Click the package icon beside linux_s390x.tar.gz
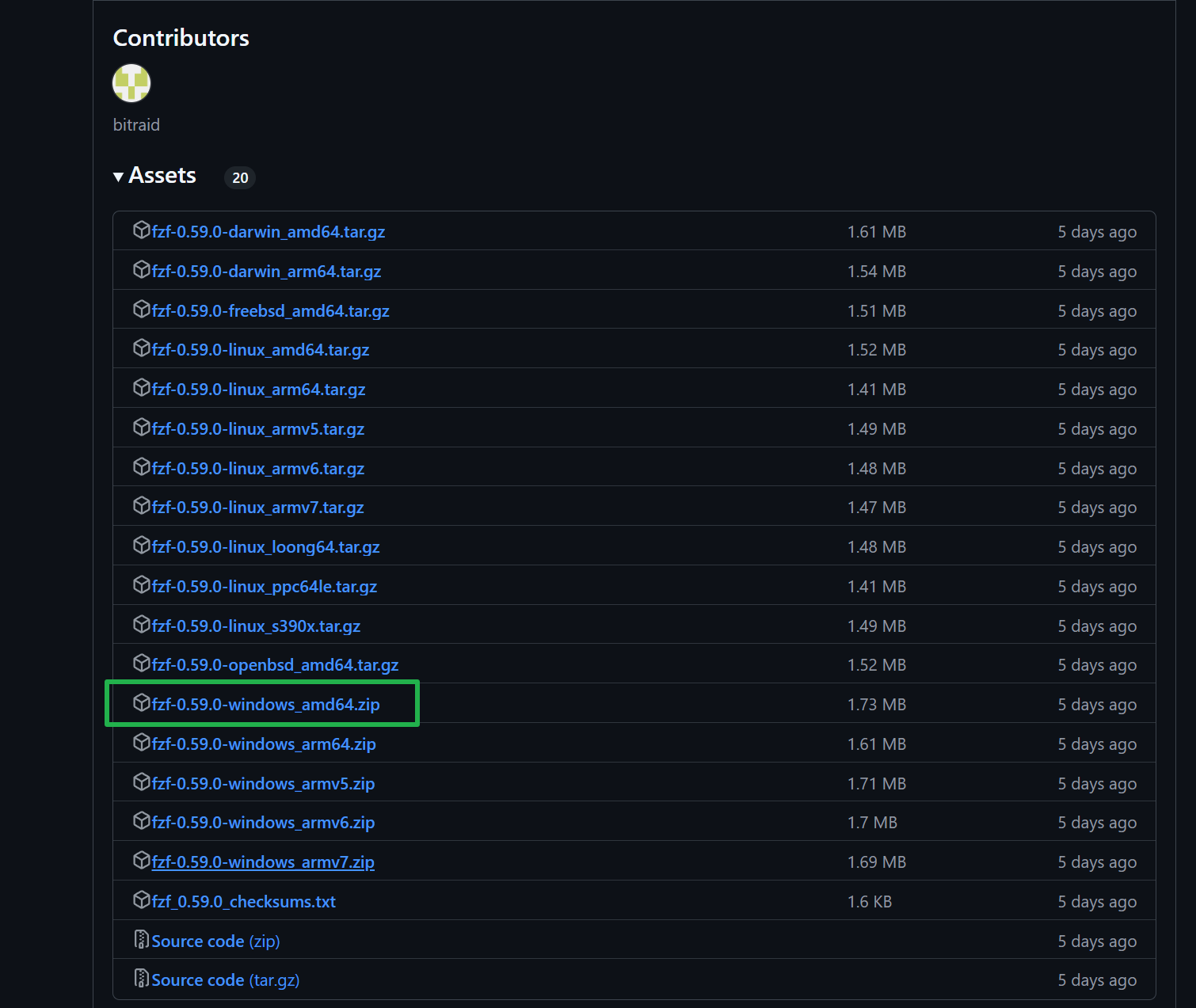The width and height of the screenshot is (1196, 1008). click(x=142, y=624)
